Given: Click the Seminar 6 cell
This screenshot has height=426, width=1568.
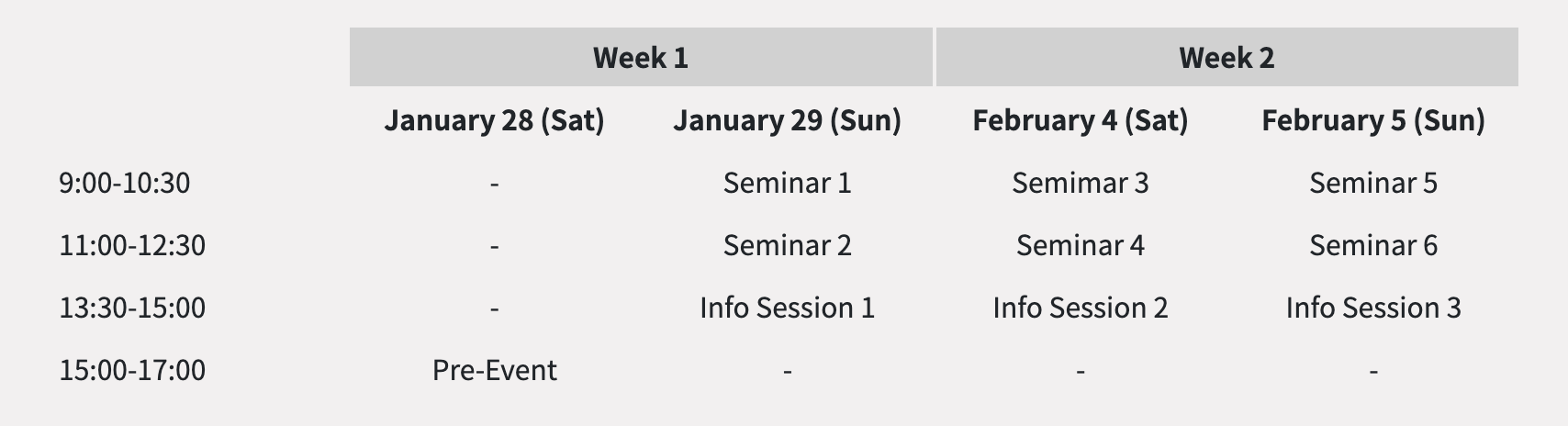Looking at the screenshot, I should 1372,245.
